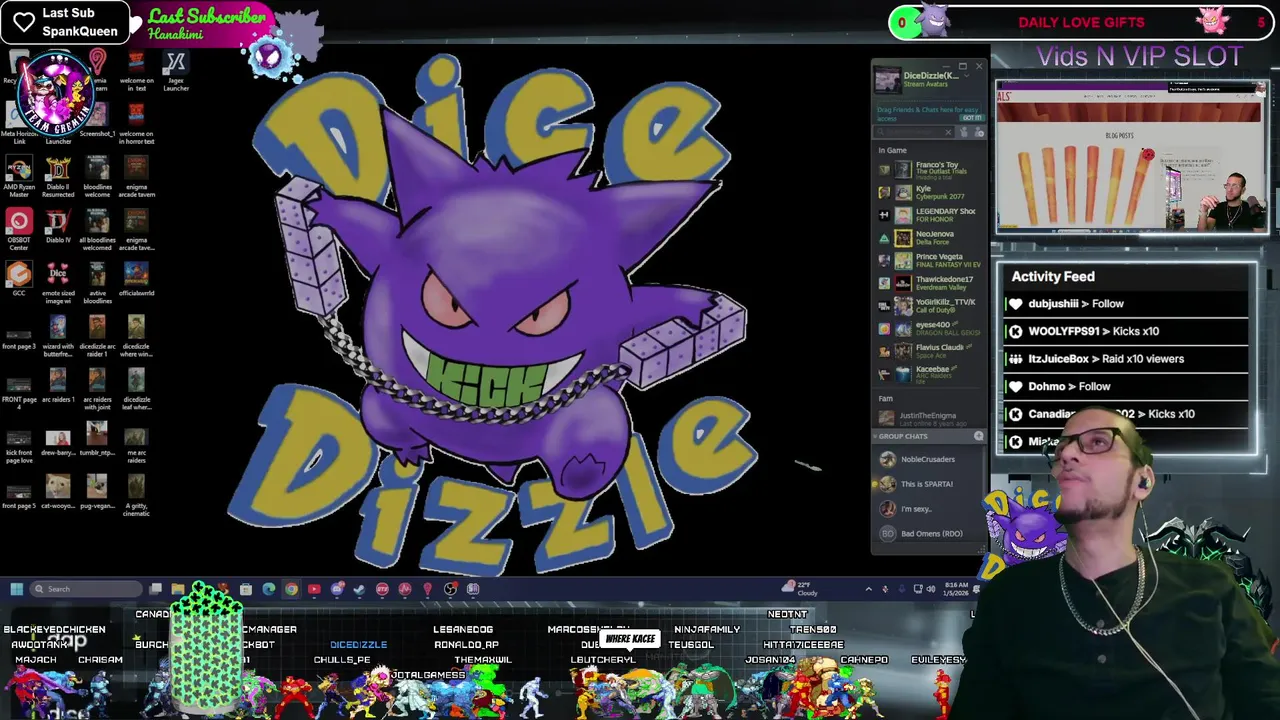Open the taskbar clock and date
The width and height of the screenshot is (1280, 720).
[955, 589]
